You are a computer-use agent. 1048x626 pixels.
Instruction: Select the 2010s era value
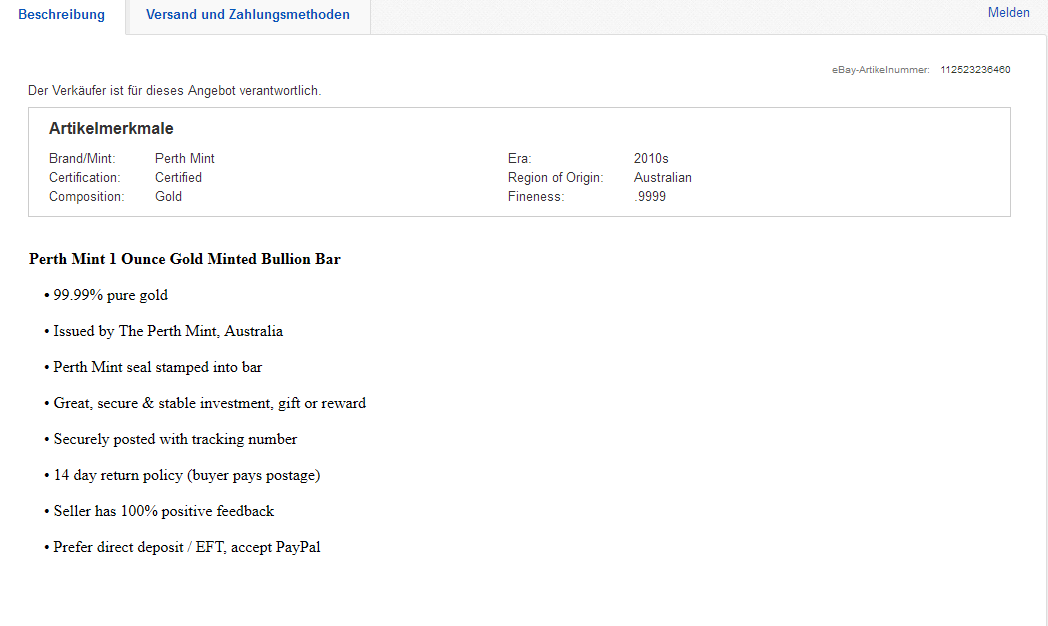tap(651, 158)
